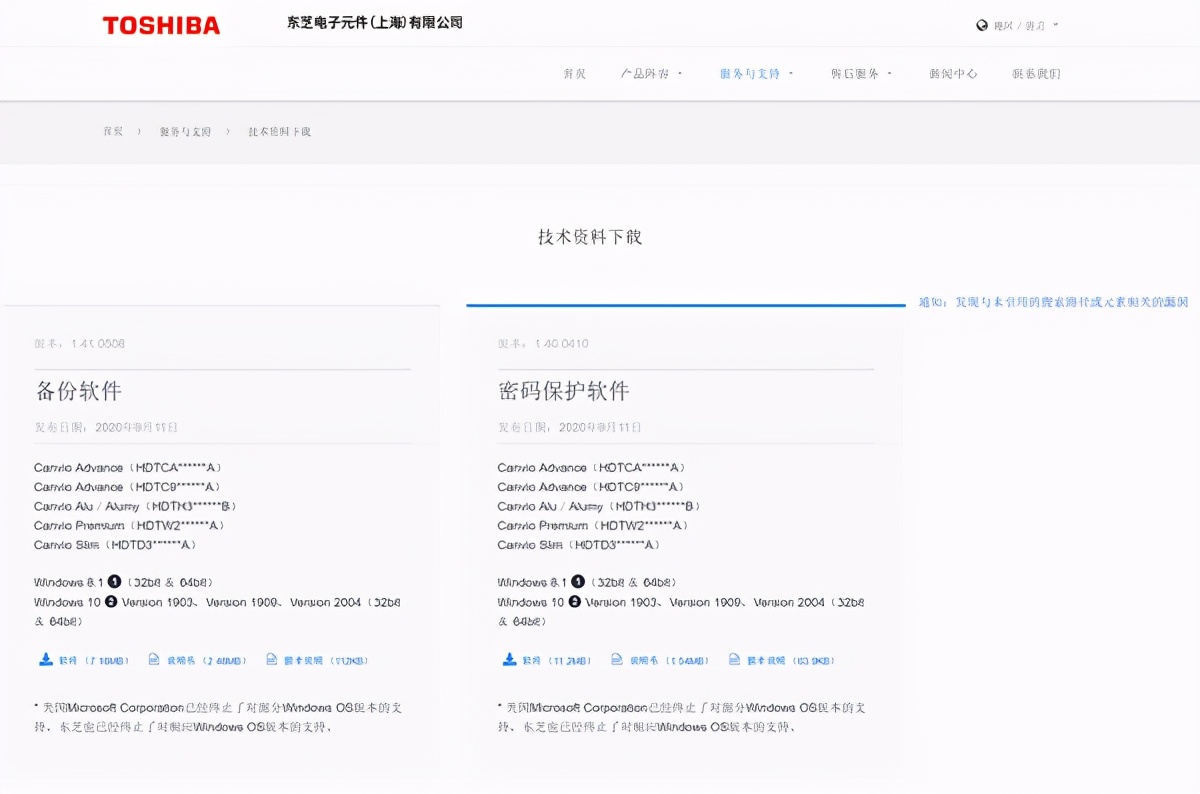Click the globe region/language icon
Screen dimensions: 1200x794
(982, 25)
